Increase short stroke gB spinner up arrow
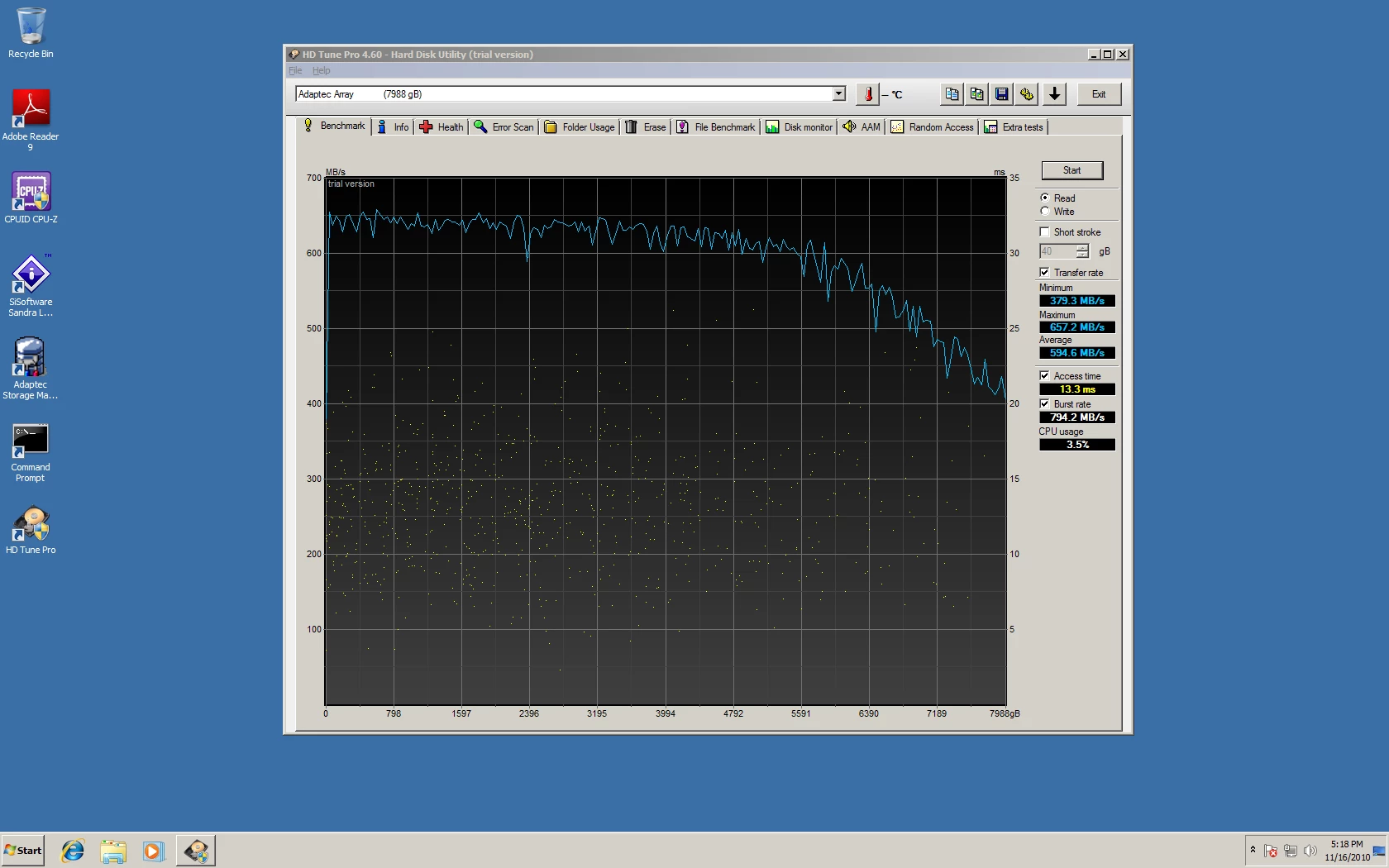Screen dimensions: 1389x868 (x=1082, y=248)
